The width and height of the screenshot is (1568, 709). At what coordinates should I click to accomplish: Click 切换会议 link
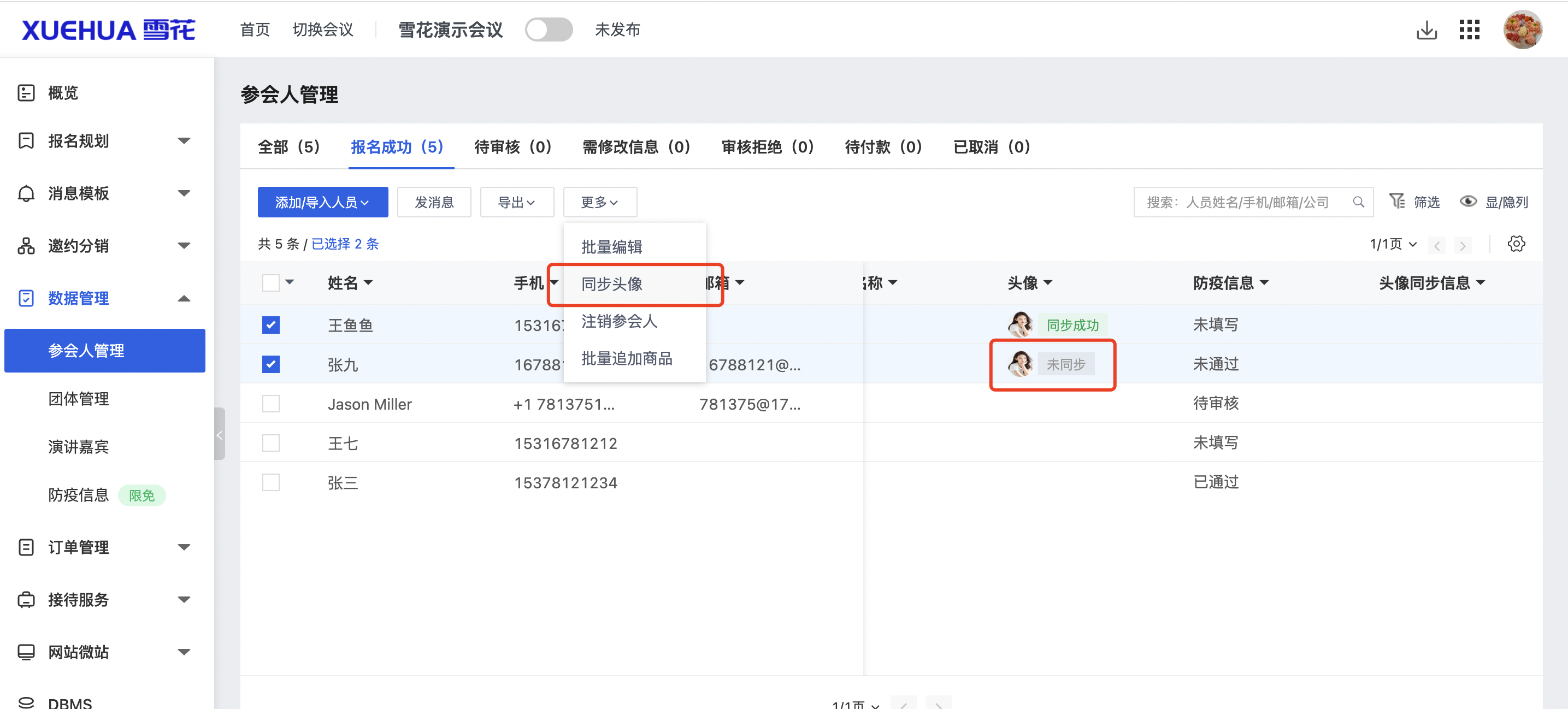pyautogui.click(x=322, y=30)
